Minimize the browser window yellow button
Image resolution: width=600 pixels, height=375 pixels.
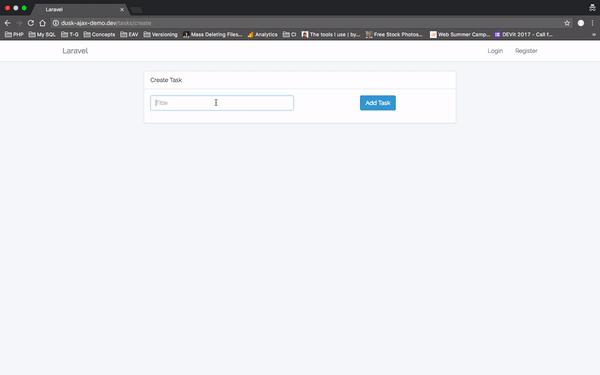16,8
